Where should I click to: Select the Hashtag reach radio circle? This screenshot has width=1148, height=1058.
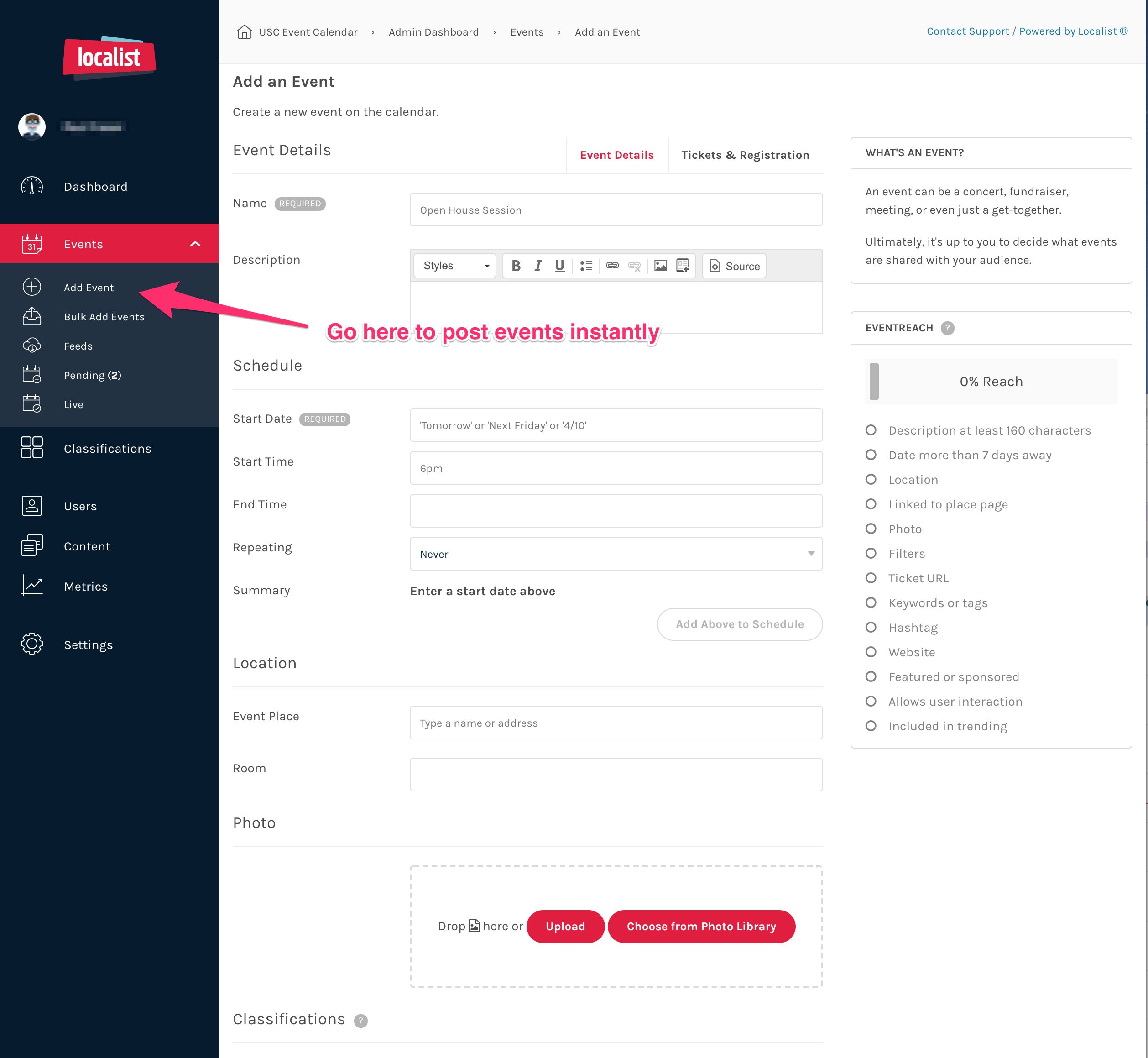871,627
